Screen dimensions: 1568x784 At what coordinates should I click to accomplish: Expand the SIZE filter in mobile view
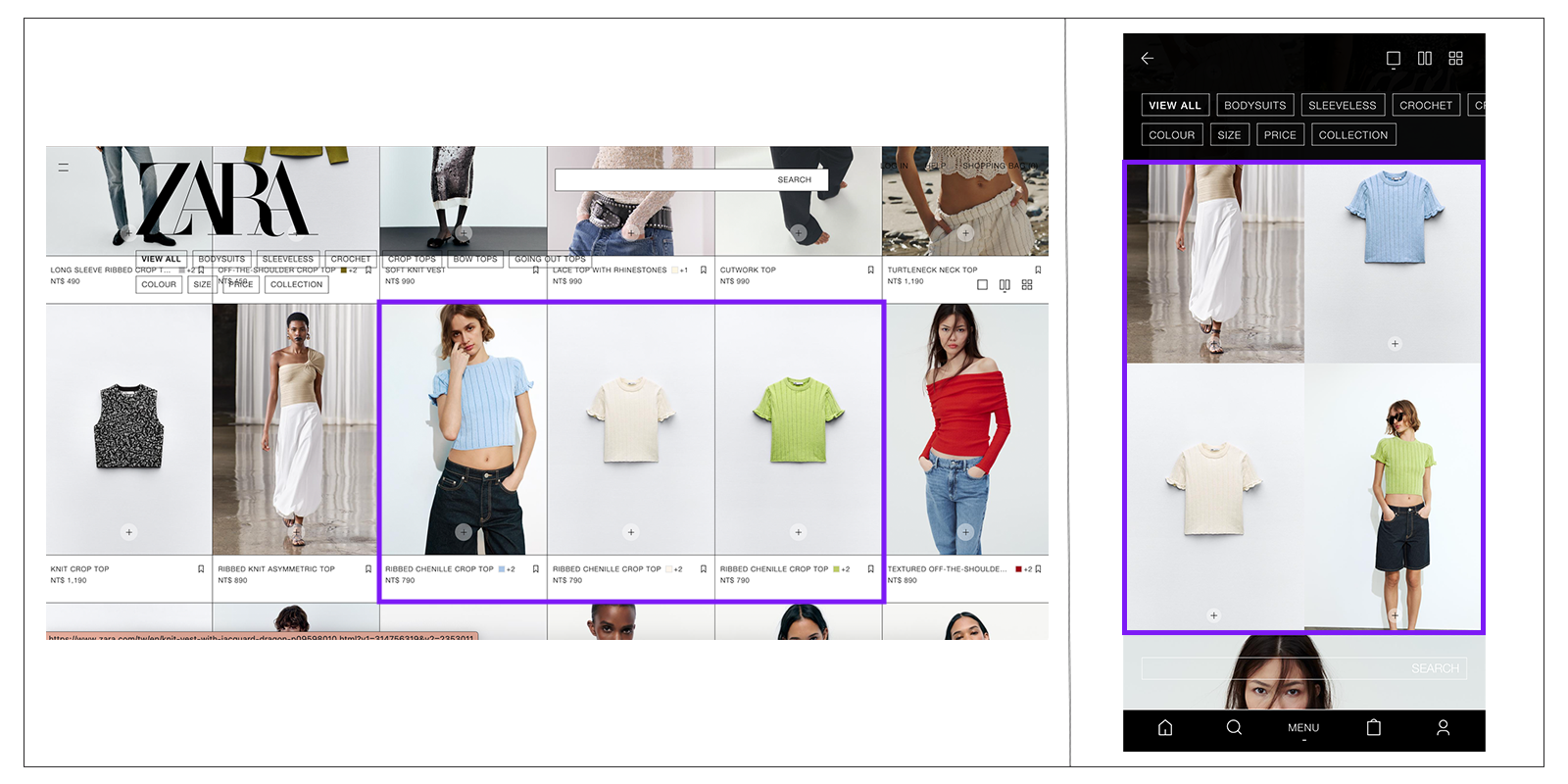(x=1229, y=135)
